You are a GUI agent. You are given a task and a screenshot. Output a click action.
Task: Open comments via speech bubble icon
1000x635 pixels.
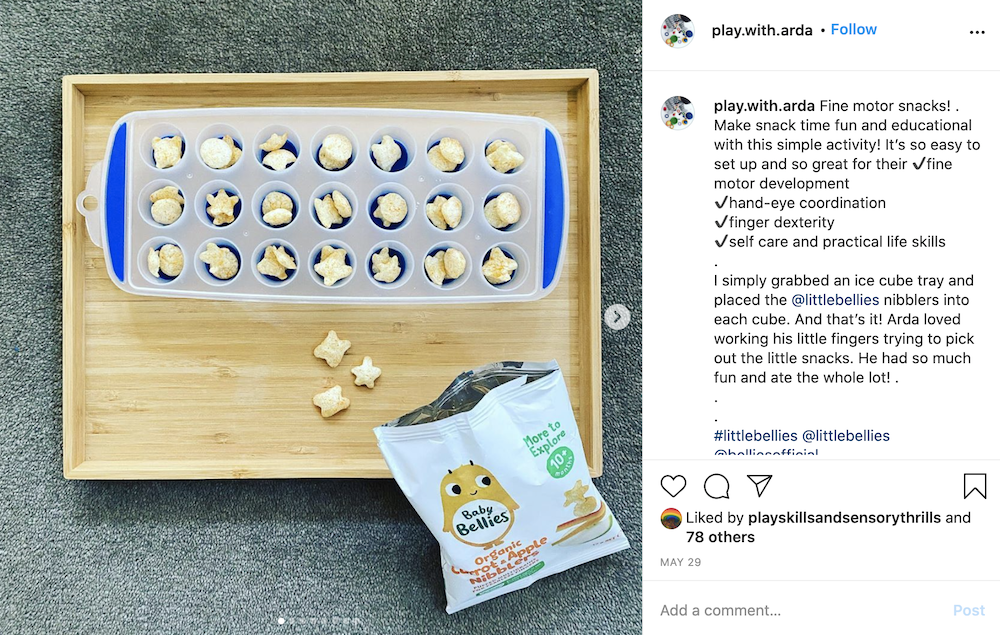click(x=716, y=486)
